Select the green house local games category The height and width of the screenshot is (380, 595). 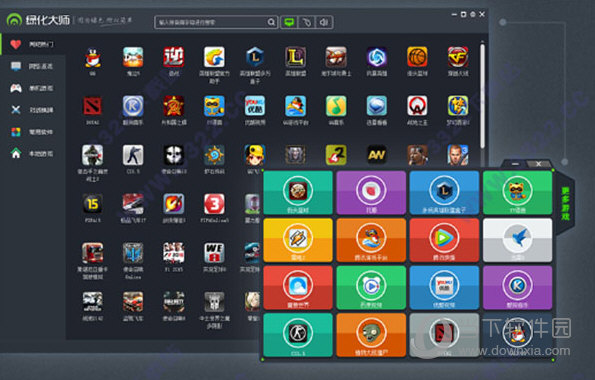(33, 154)
